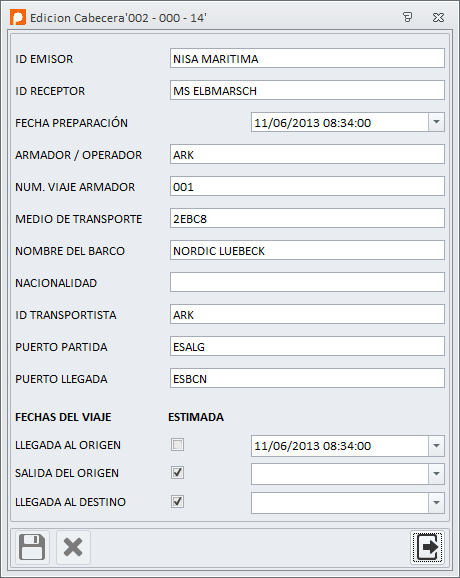Click the exit arrow icon
The image size is (460, 578).
(427, 547)
